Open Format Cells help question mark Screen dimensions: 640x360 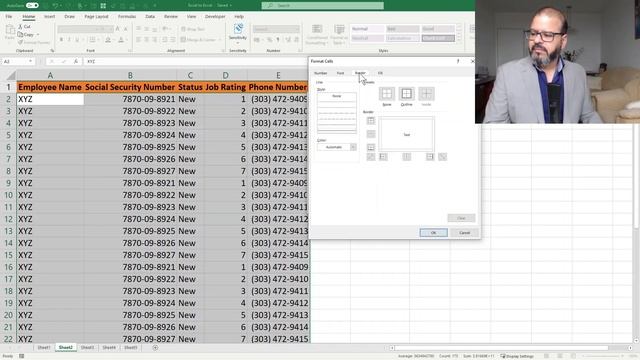tap(458, 61)
